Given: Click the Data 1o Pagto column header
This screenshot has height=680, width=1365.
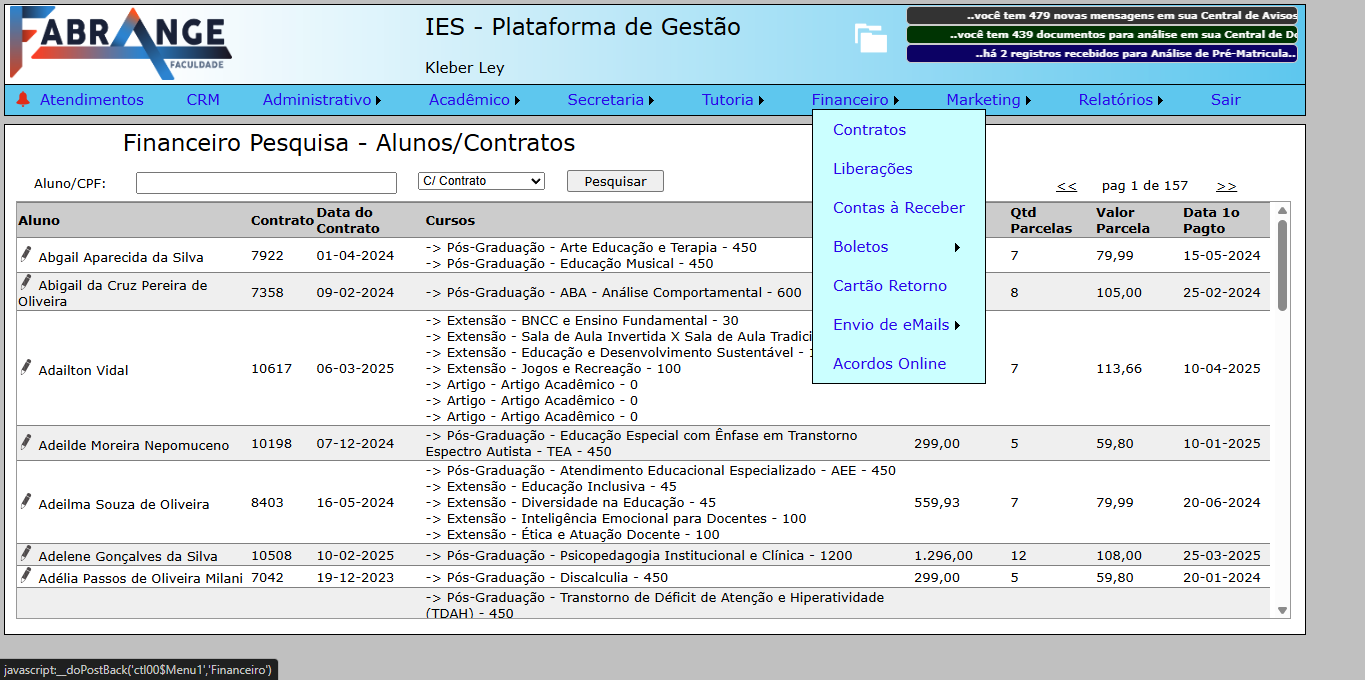Looking at the screenshot, I should [1211, 220].
